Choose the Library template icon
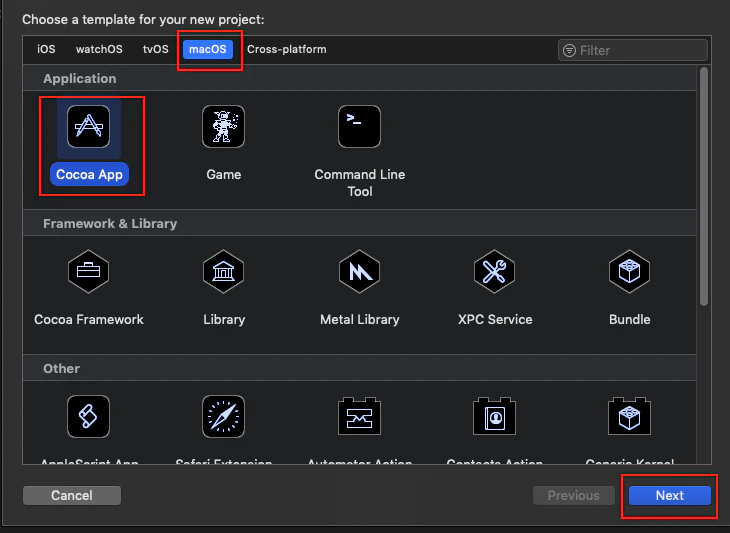This screenshot has width=730, height=533. [223, 271]
